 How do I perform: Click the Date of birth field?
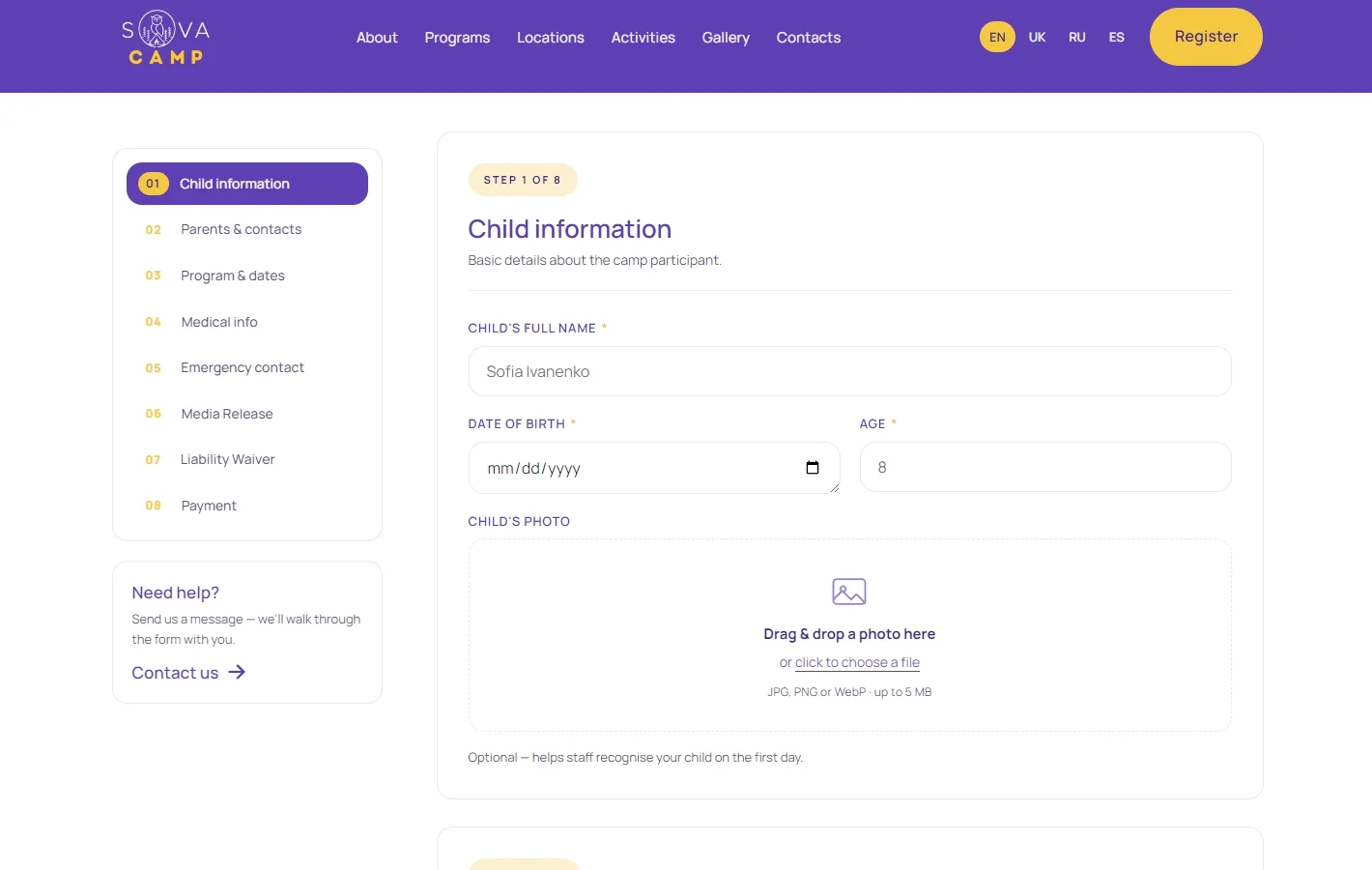654,468
